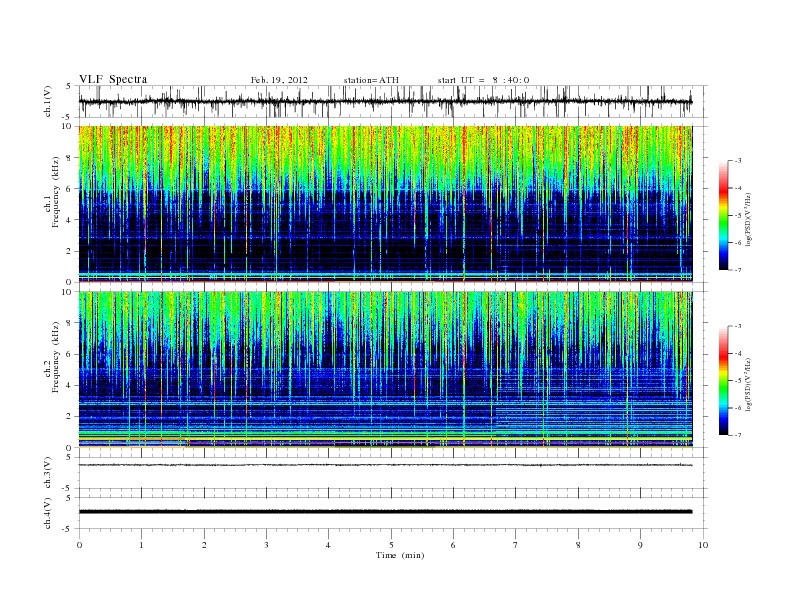Click the Time axis tick label "2"
This screenshot has height=612, width=792.
point(204,545)
